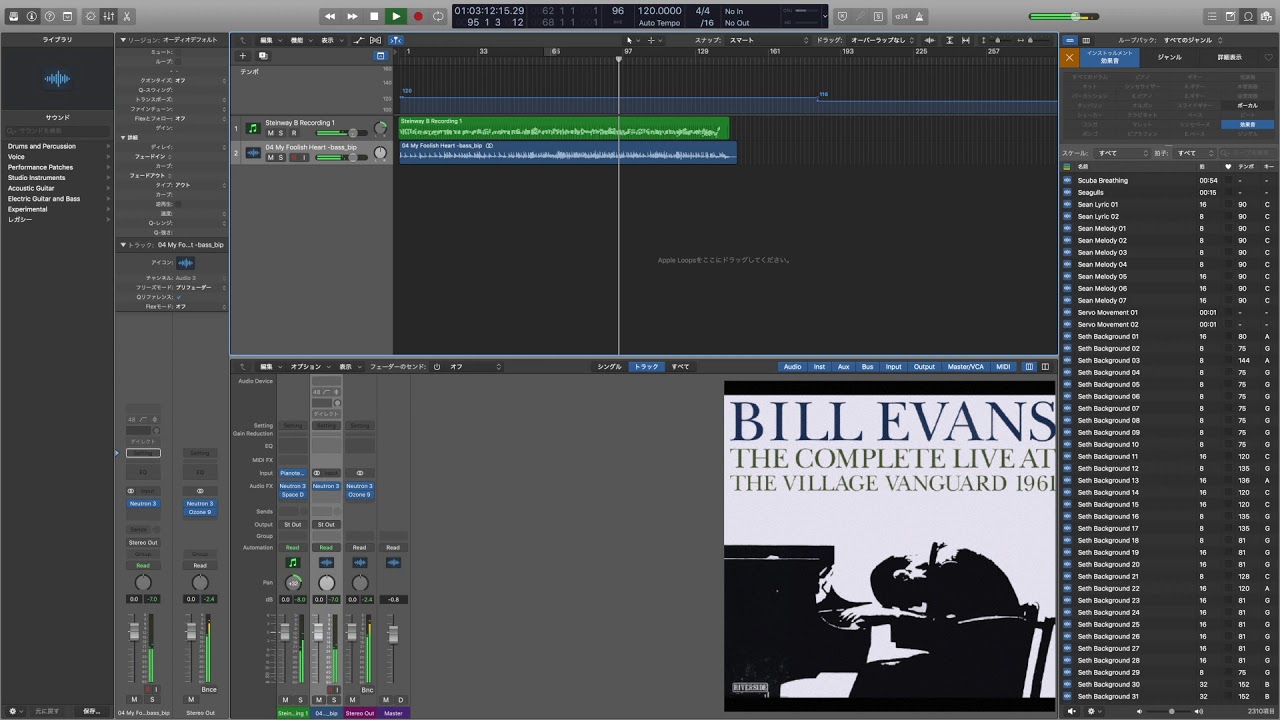Image resolution: width=1280 pixels, height=720 pixels.
Task: Record-enable the 04 My Foolish Heart track
Action: coord(293,158)
